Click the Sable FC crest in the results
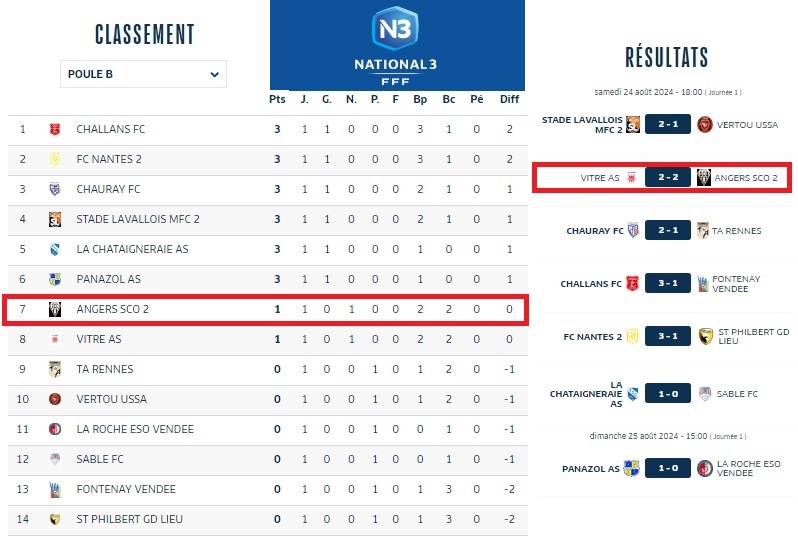Image resolution: width=798 pixels, height=544 pixels. pyautogui.click(x=704, y=394)
